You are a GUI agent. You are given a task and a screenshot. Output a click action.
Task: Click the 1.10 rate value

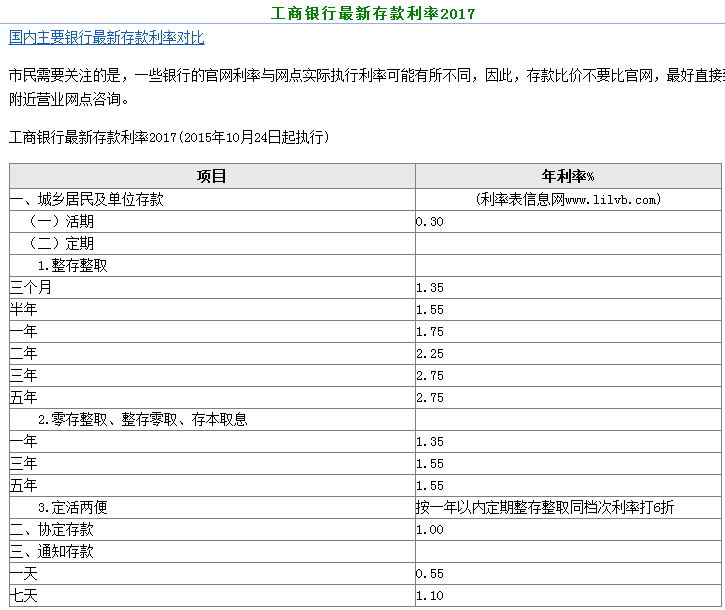(430, 596)
